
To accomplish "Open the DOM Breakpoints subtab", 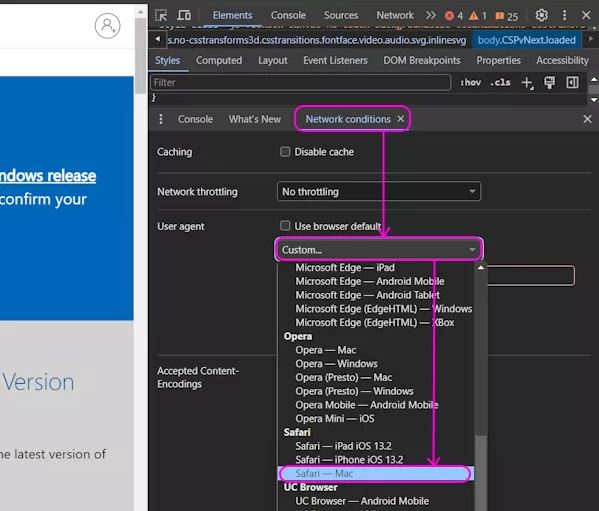I will click(x=422, y=60).
